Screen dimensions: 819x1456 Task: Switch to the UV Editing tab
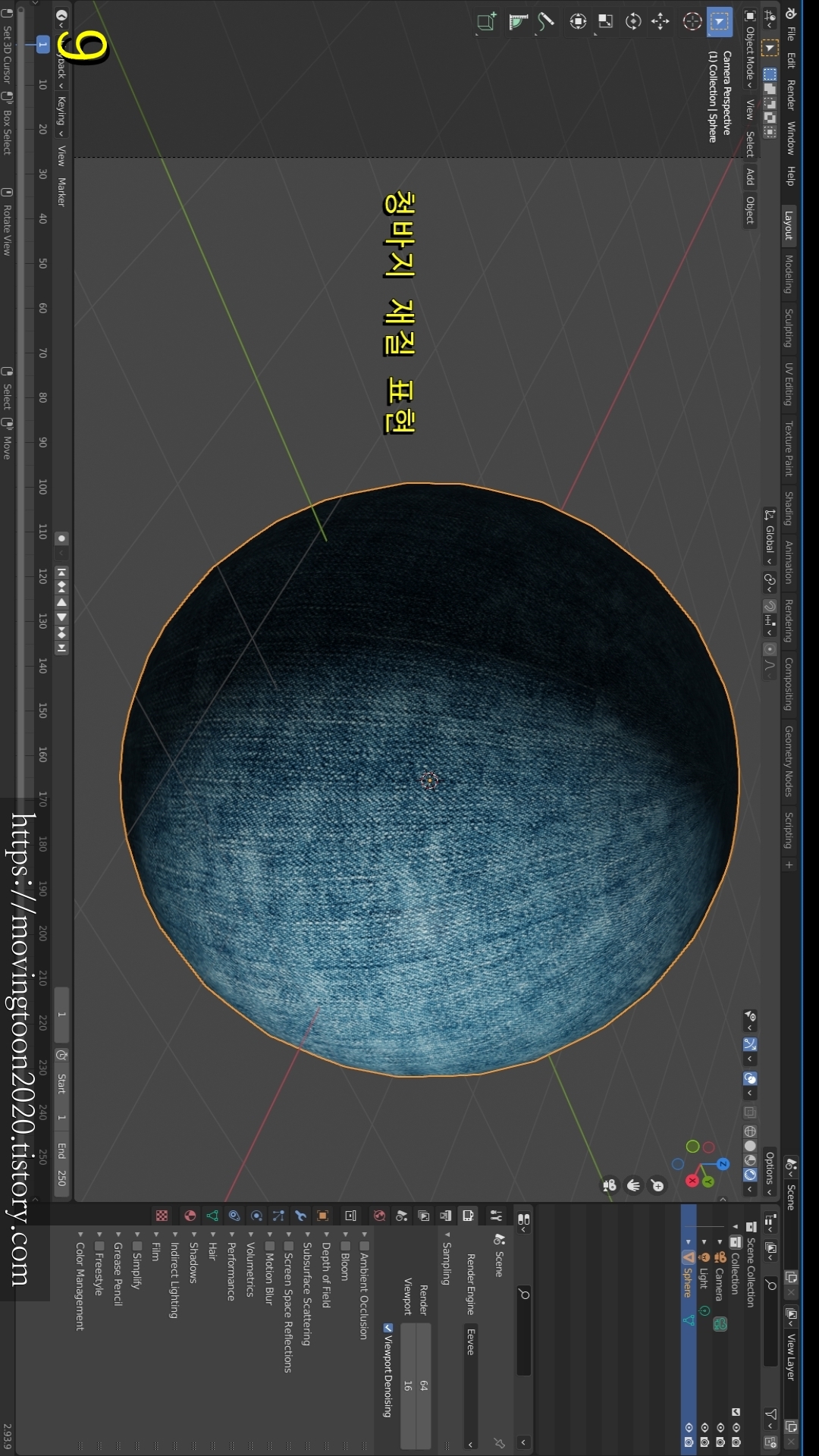(789, 384)
